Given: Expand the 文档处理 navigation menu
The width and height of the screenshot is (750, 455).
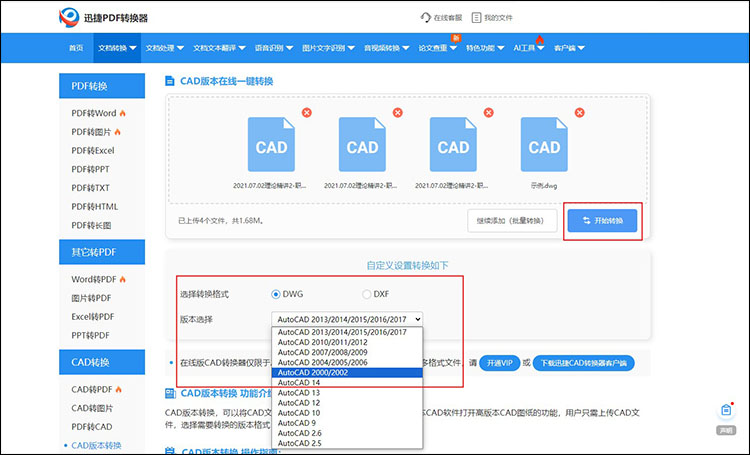Looking at the screenshot, I should [x=165, y=48].
